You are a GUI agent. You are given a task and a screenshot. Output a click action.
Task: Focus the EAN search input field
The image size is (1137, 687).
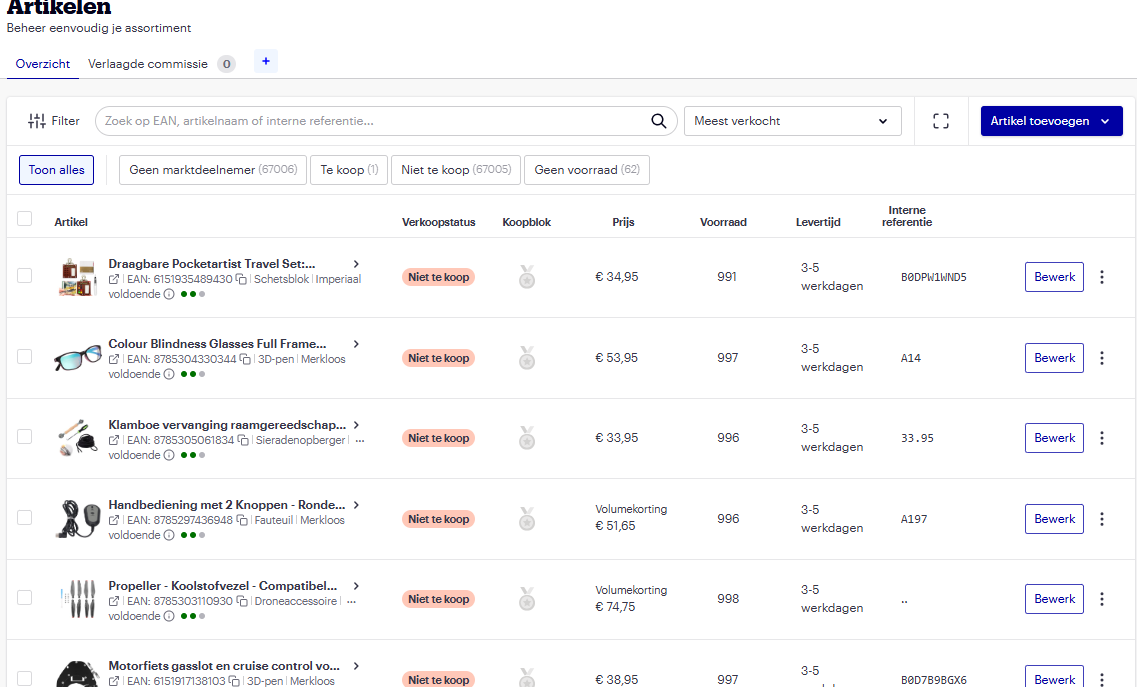(x=386, y=121)
